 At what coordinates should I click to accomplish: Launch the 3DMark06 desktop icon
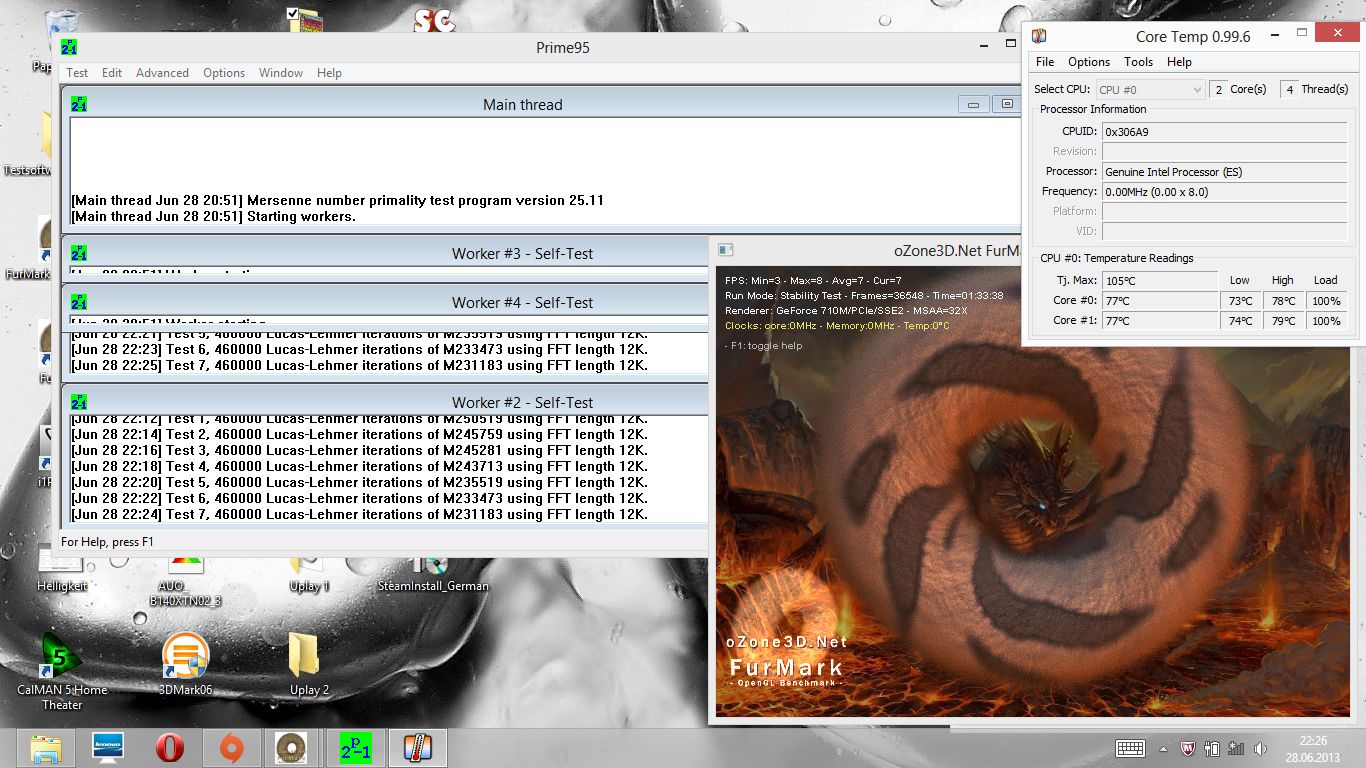[x=185, y=655]
